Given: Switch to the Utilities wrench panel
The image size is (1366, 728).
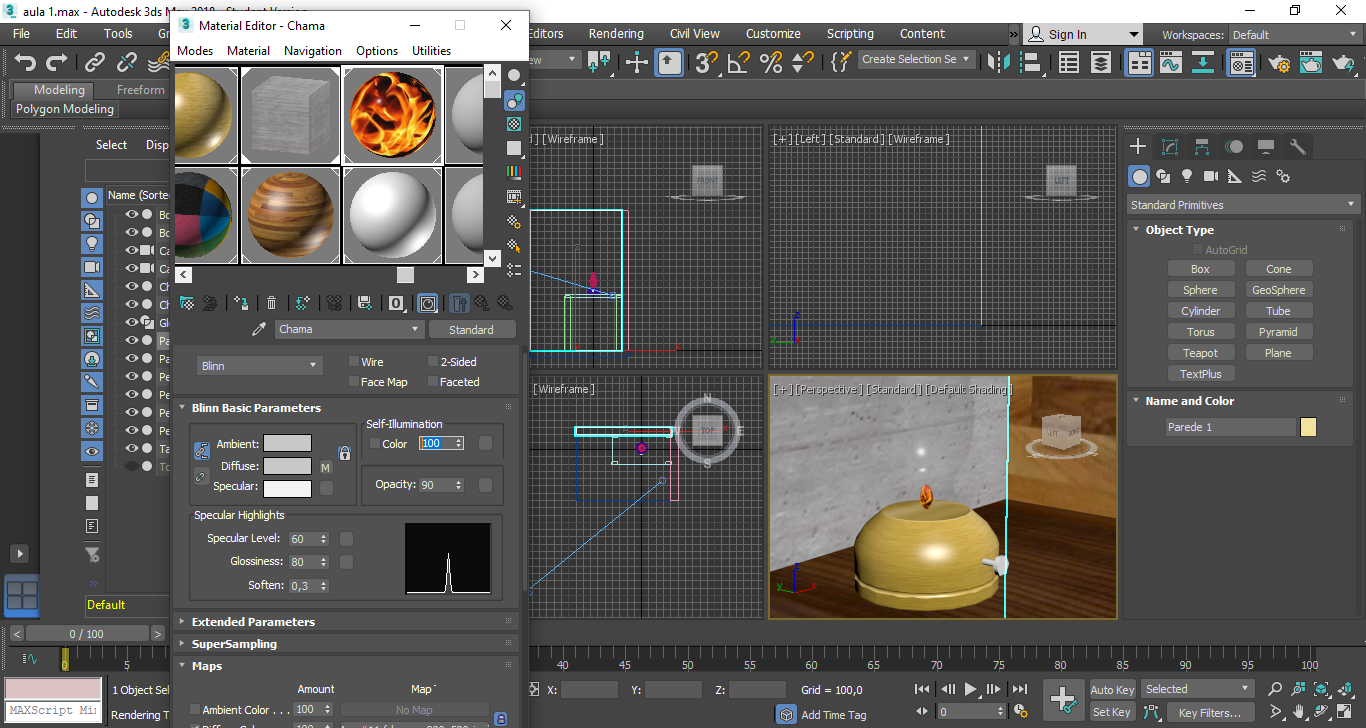Looking at the screenshot, I should (1298, 147).
